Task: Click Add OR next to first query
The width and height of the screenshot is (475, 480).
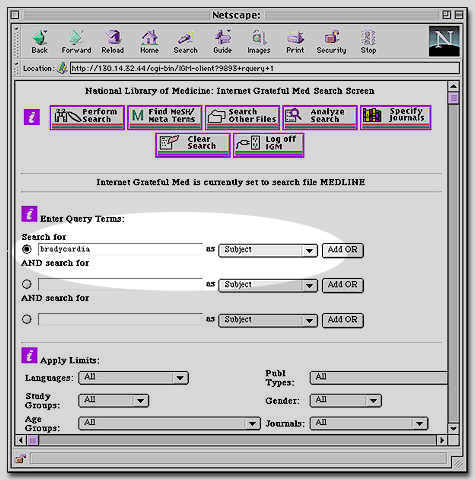Action: [343, 250]
